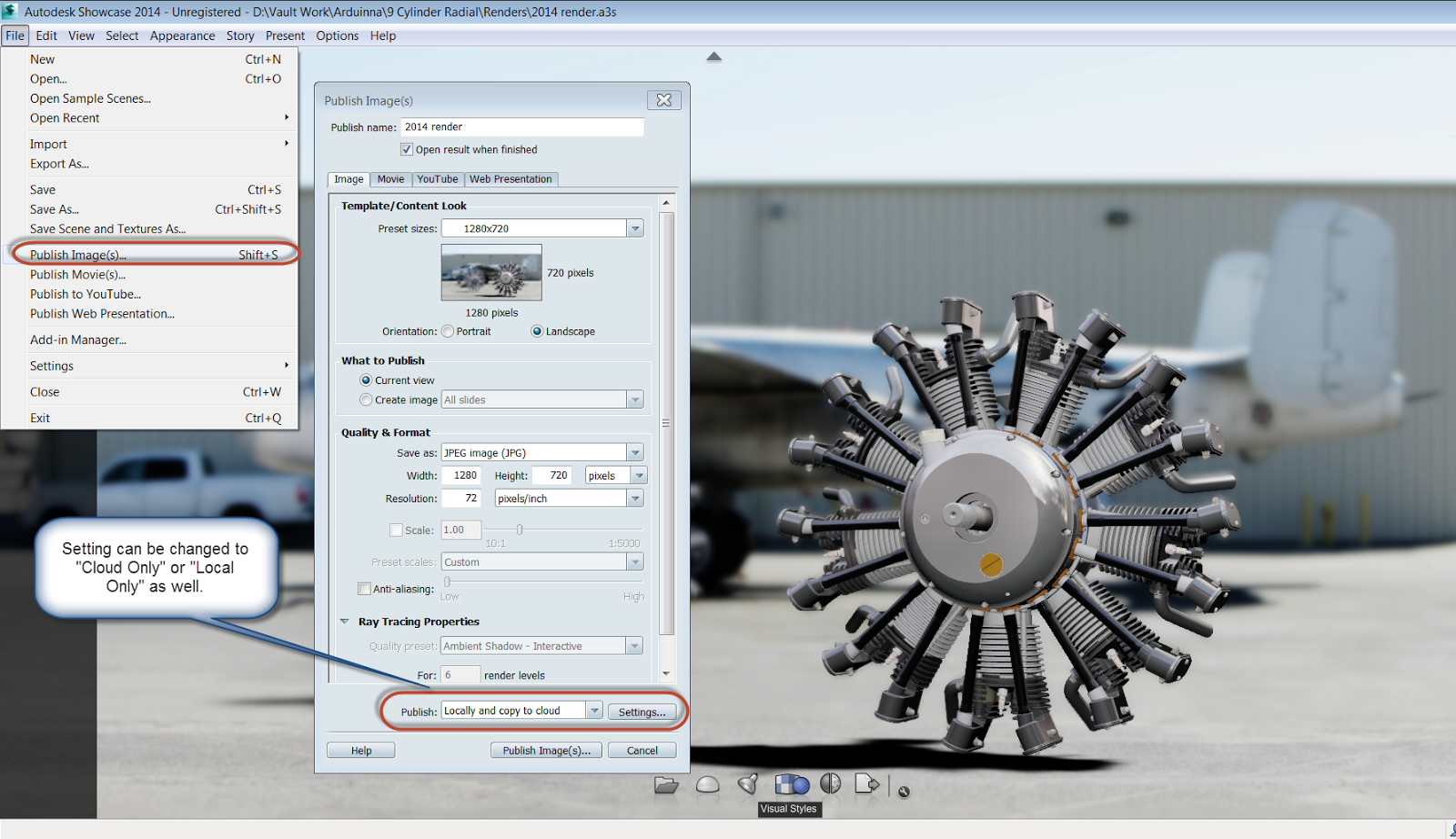Click the Anti-aliasing Low–High slider
Viewport: 1456px width, 839px height.
(x=543, y=582)
